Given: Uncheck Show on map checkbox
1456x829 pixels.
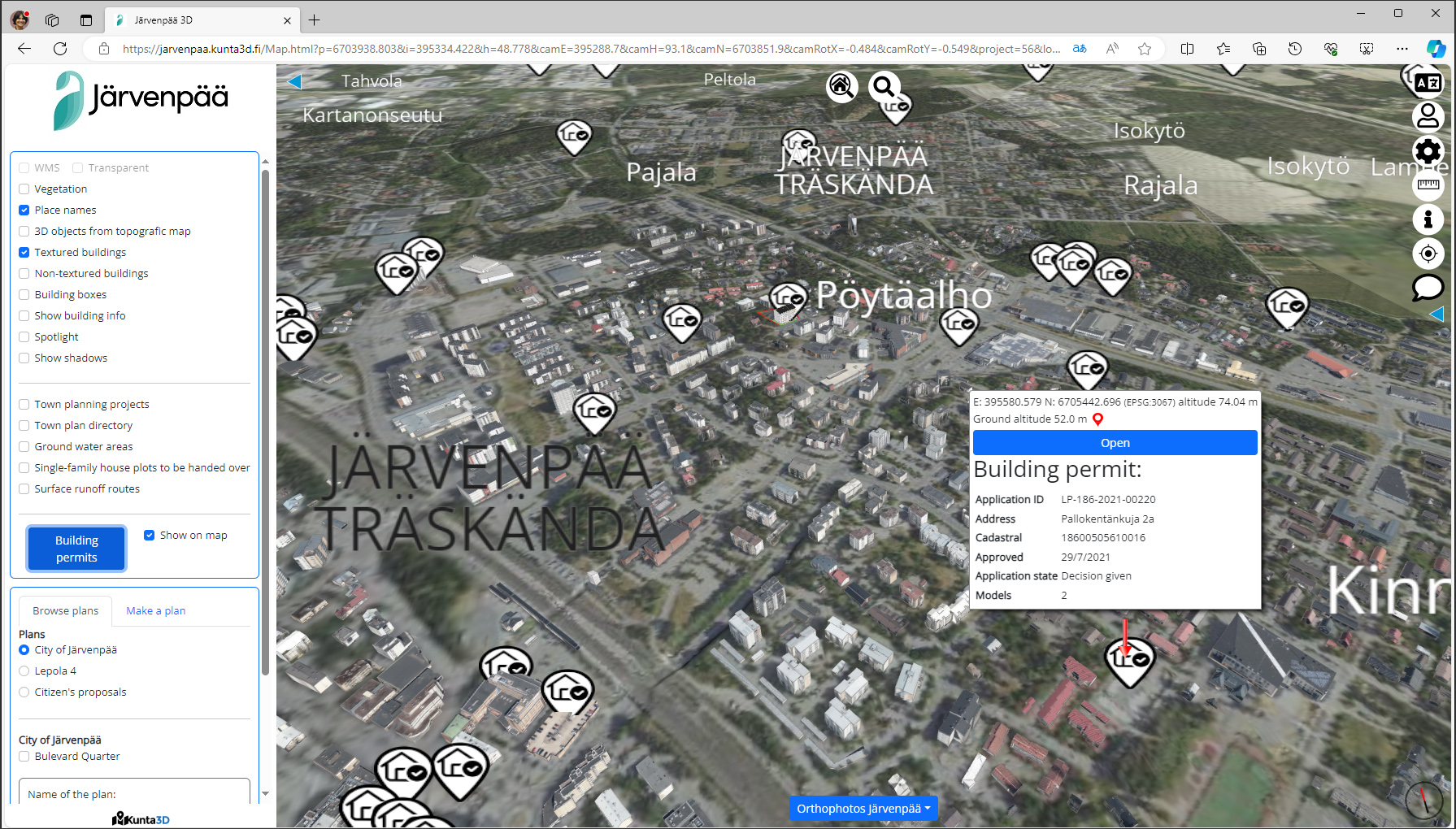Looking at the screenshot, I should click(x=150, y=535).
